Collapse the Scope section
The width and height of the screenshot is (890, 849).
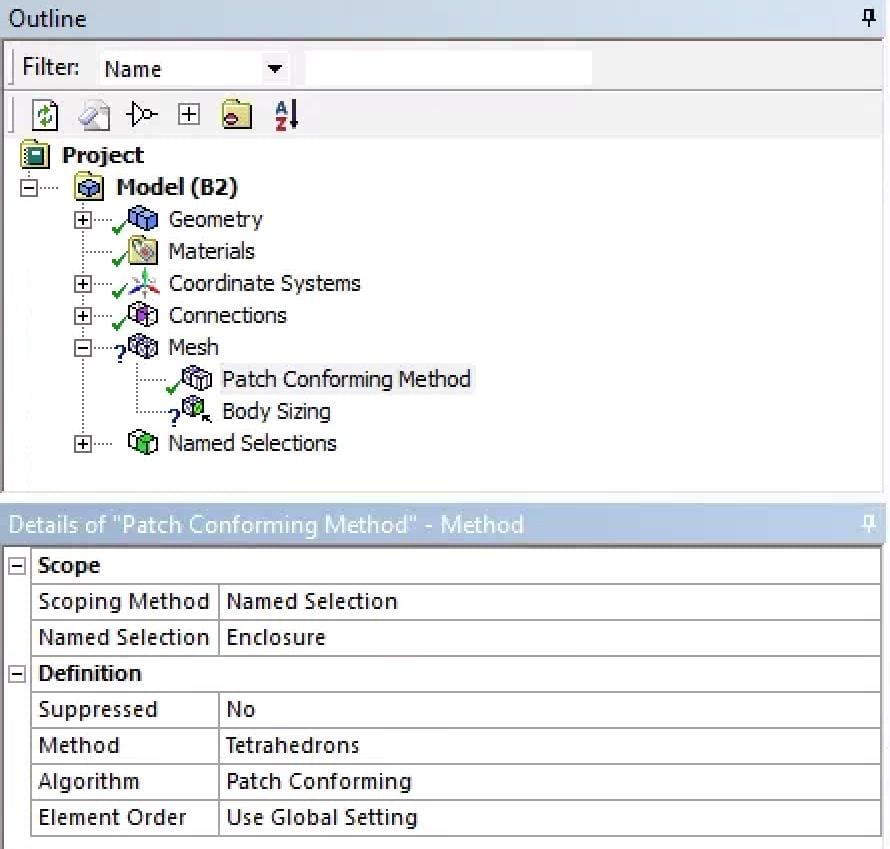(x=17, y=566)
